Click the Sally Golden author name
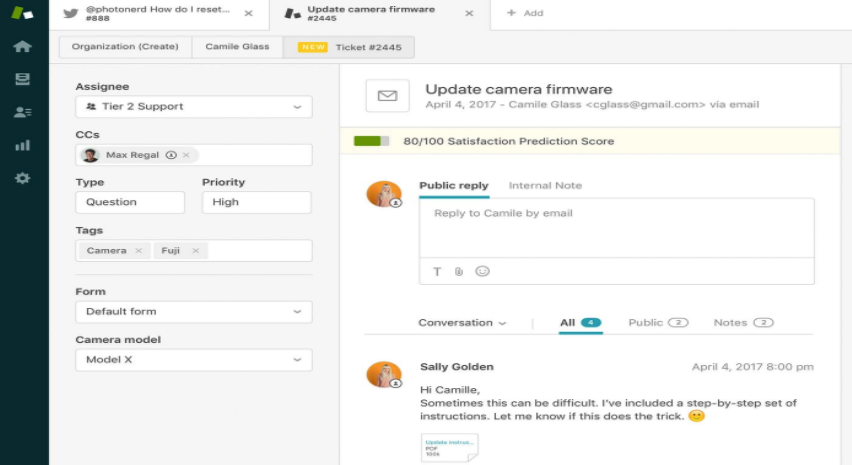This screenshot has height=465, width=852. click(456, 367)
